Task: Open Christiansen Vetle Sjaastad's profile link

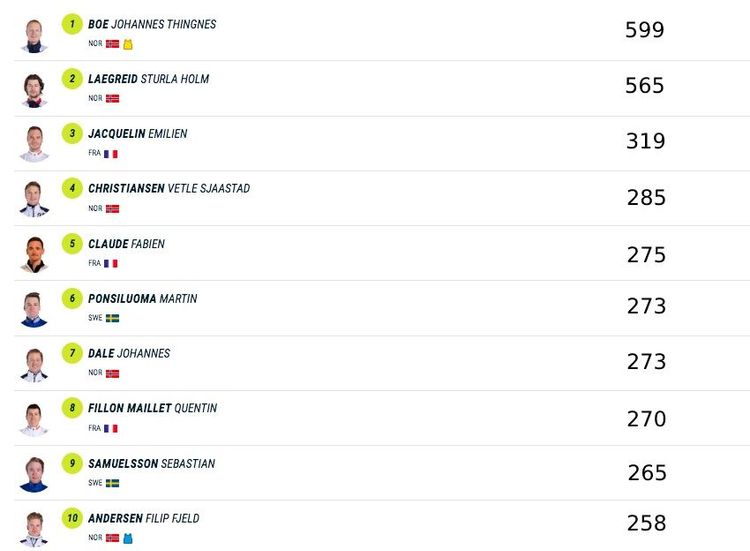Action: 168,188
